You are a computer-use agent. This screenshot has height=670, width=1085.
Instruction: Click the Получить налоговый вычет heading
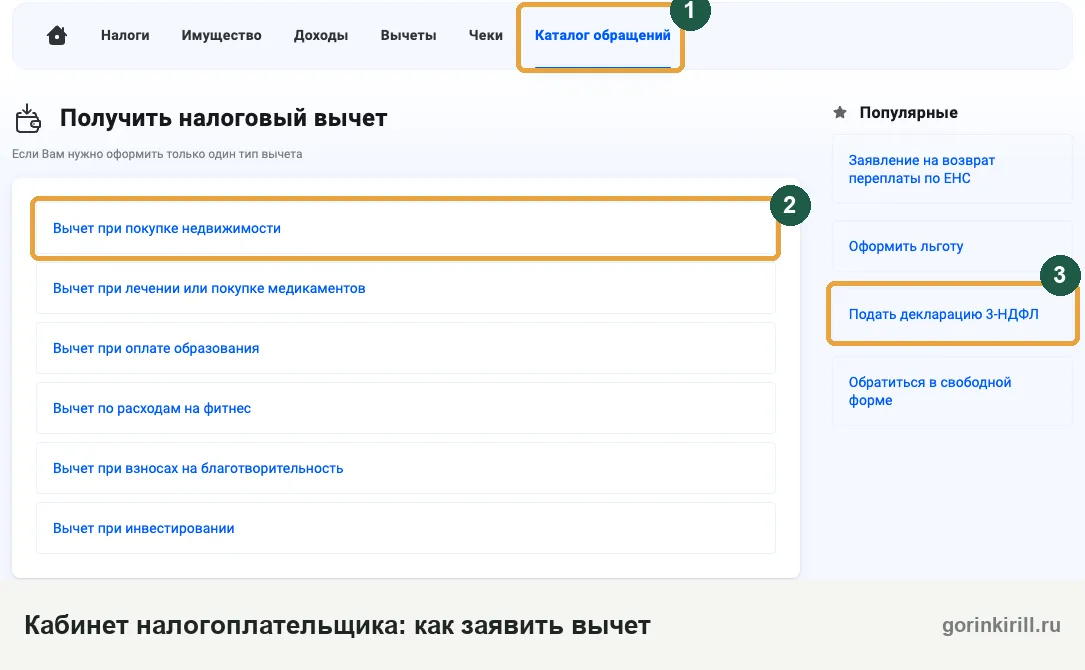[224, 118]
